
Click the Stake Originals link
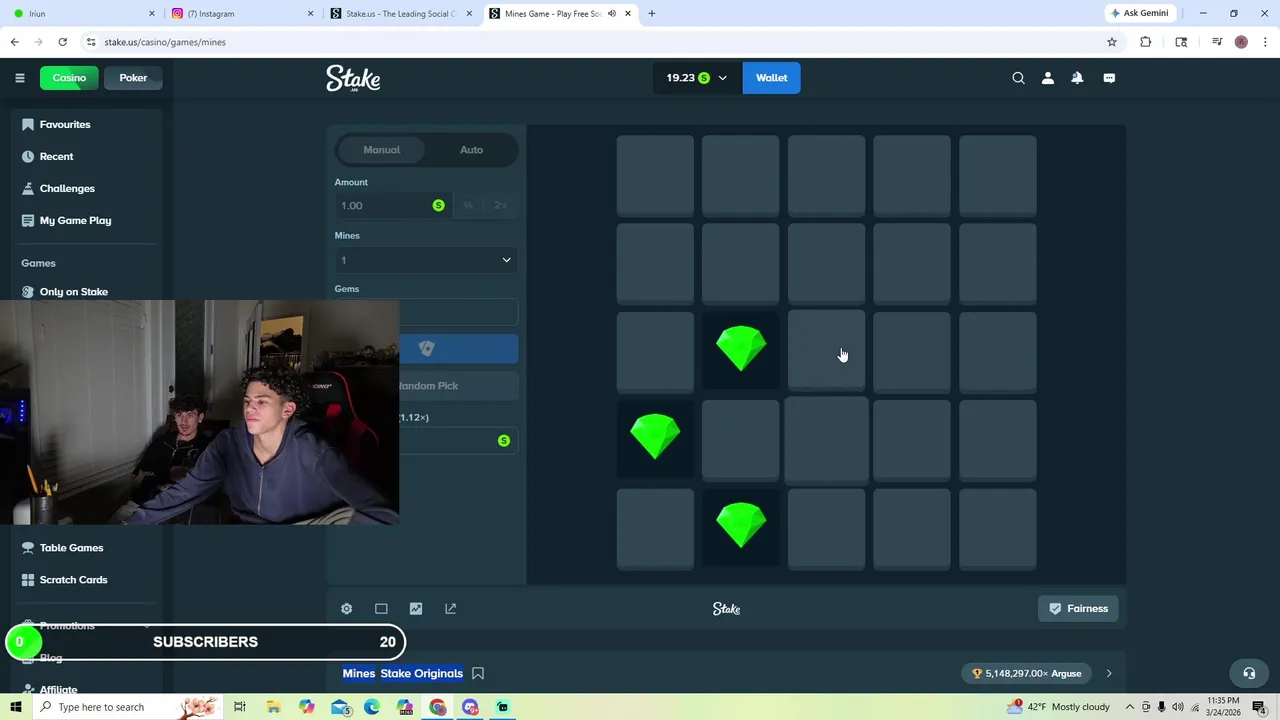tap(421, 673)
